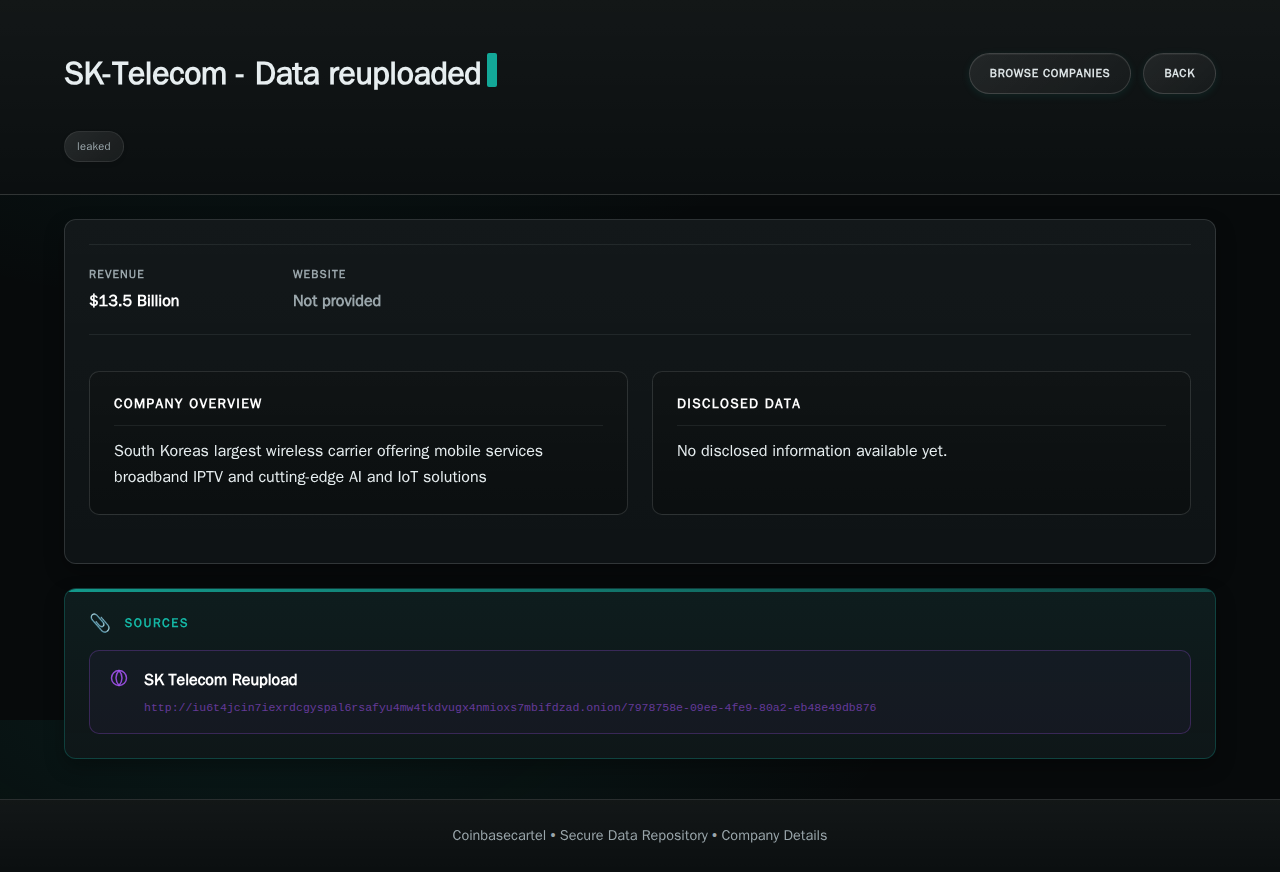Click the Revenue field label

116,274
